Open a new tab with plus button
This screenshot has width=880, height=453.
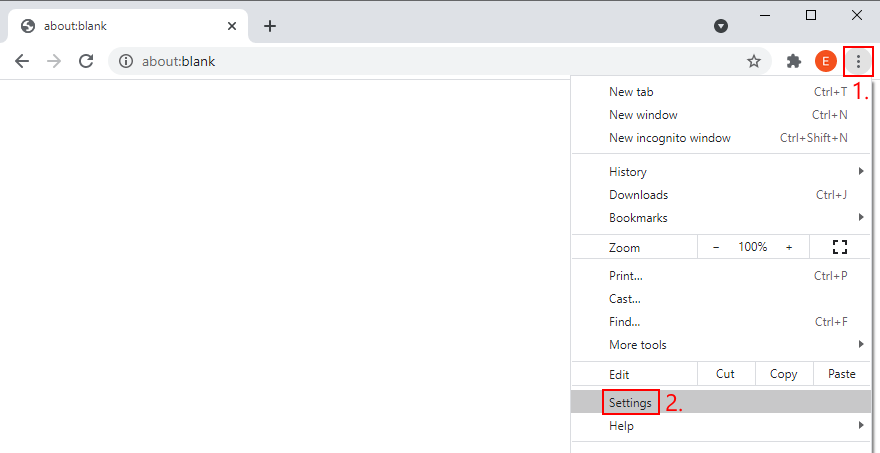click(x=270, y=26)
